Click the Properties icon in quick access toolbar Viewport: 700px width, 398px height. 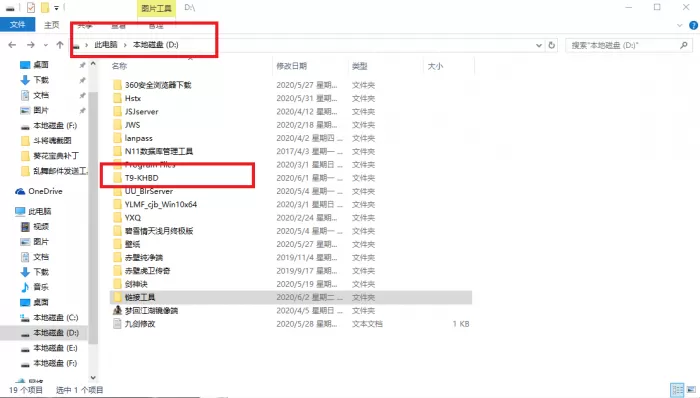click(31, 8)
